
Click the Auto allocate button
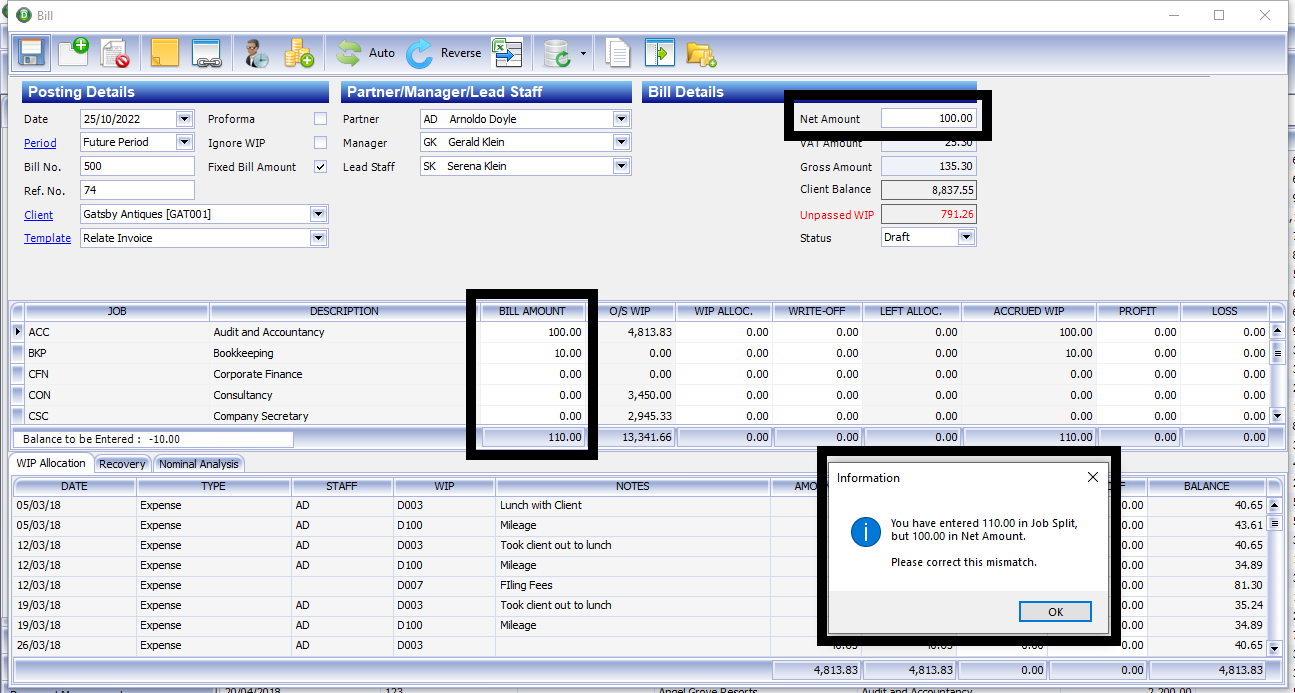click(x=366, y=53)
